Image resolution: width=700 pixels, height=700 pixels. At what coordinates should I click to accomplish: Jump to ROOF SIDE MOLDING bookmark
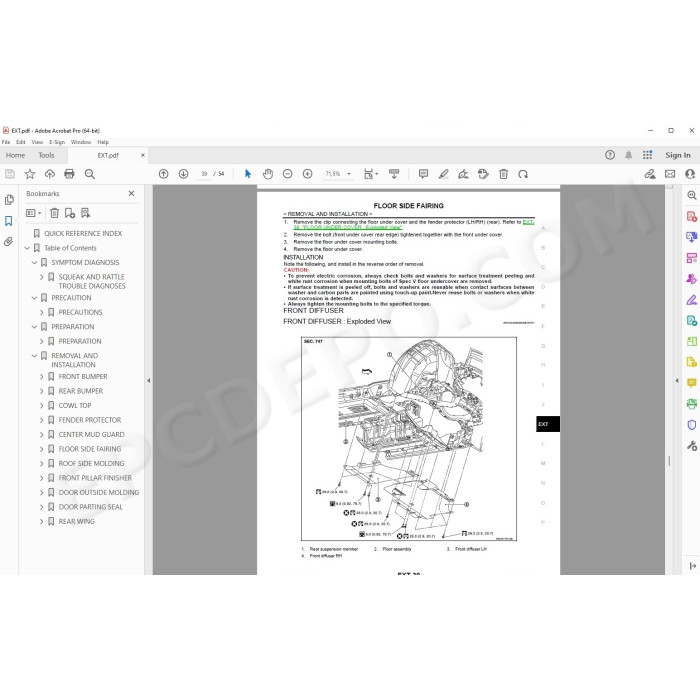click(92, 463)
